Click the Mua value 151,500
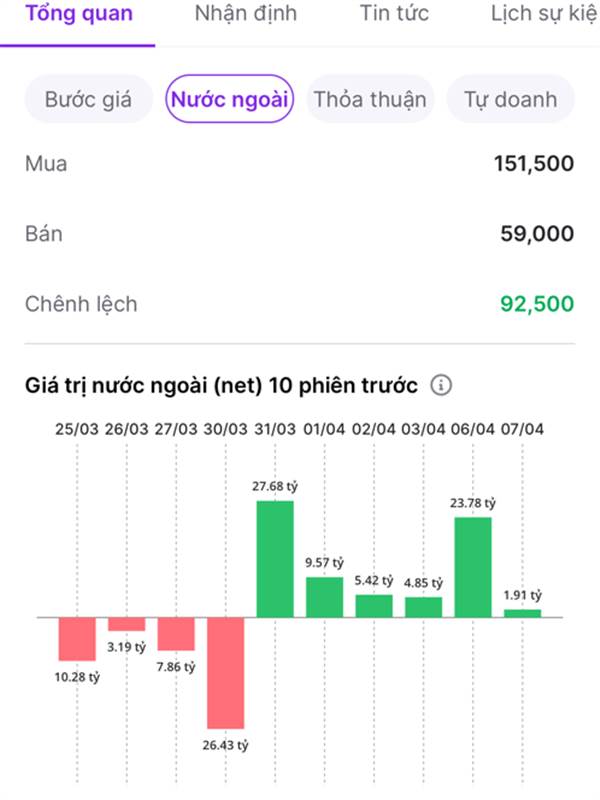600x800 pixels. coord(534,164)
